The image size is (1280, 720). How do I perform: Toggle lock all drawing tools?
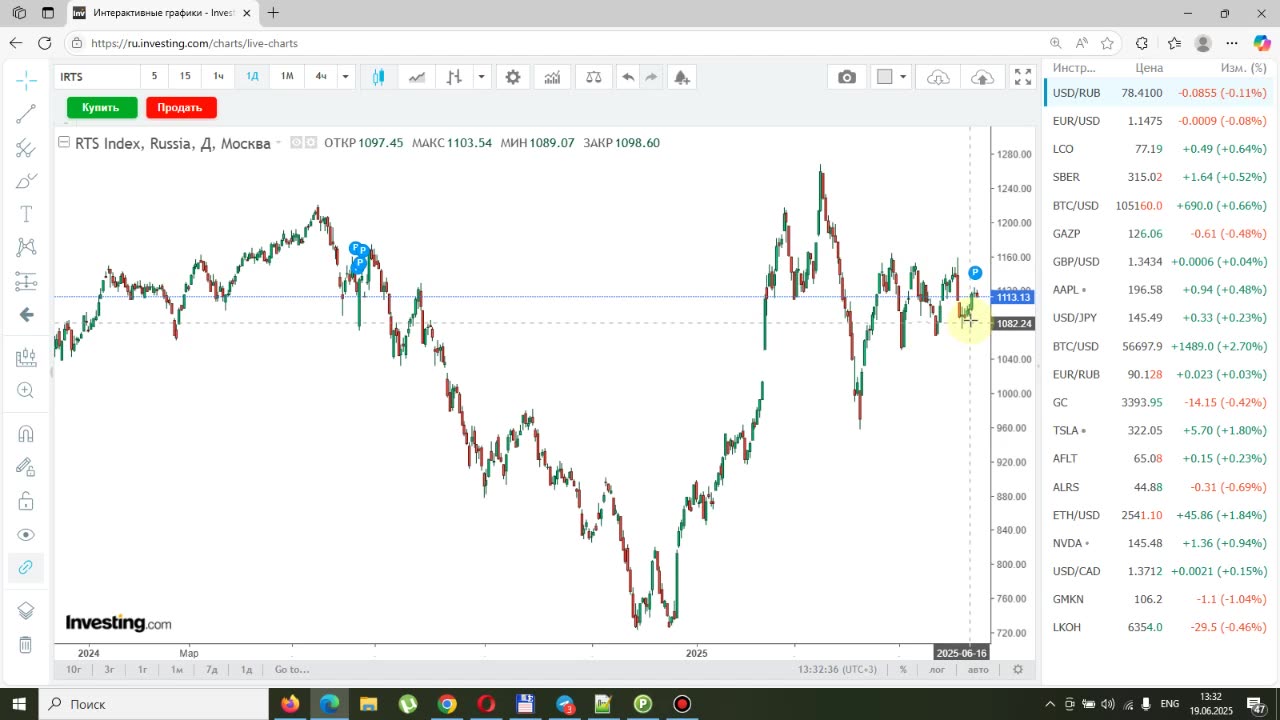coord(26,501)
